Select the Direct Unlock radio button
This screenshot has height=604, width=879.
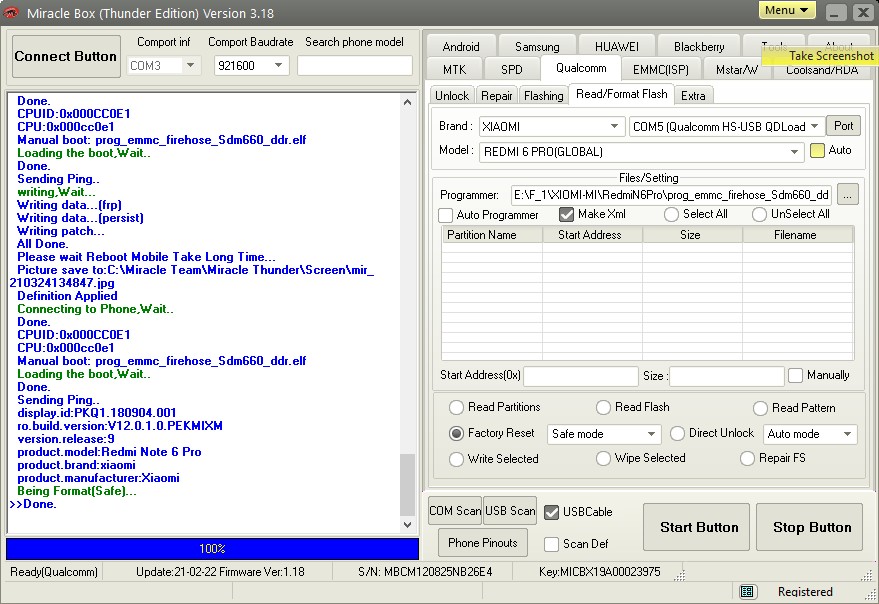tap(677, 434)
